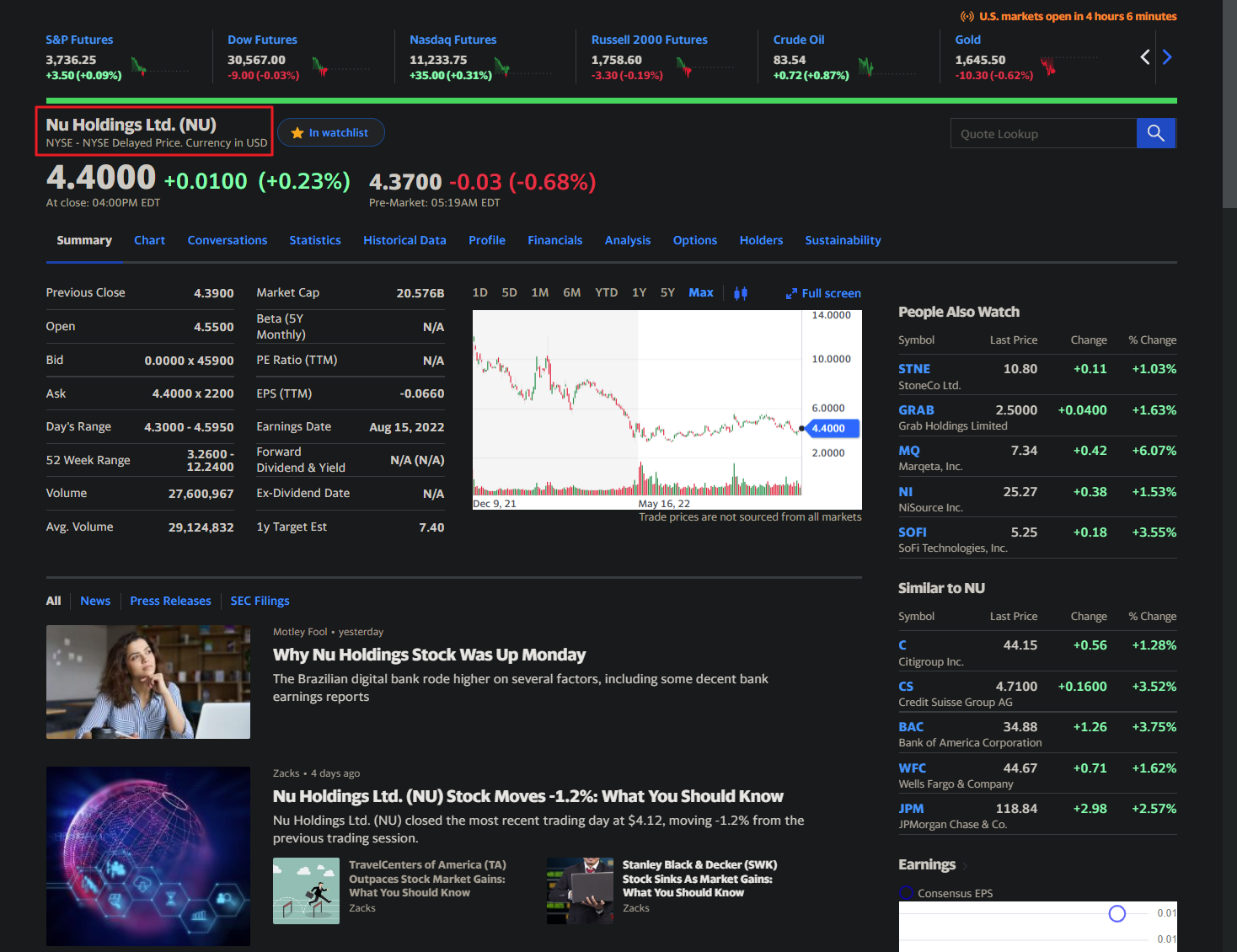Click the blue search magnifier button
The height and width of the screenshot is (952, 1237).
(x=1156, y=133)
